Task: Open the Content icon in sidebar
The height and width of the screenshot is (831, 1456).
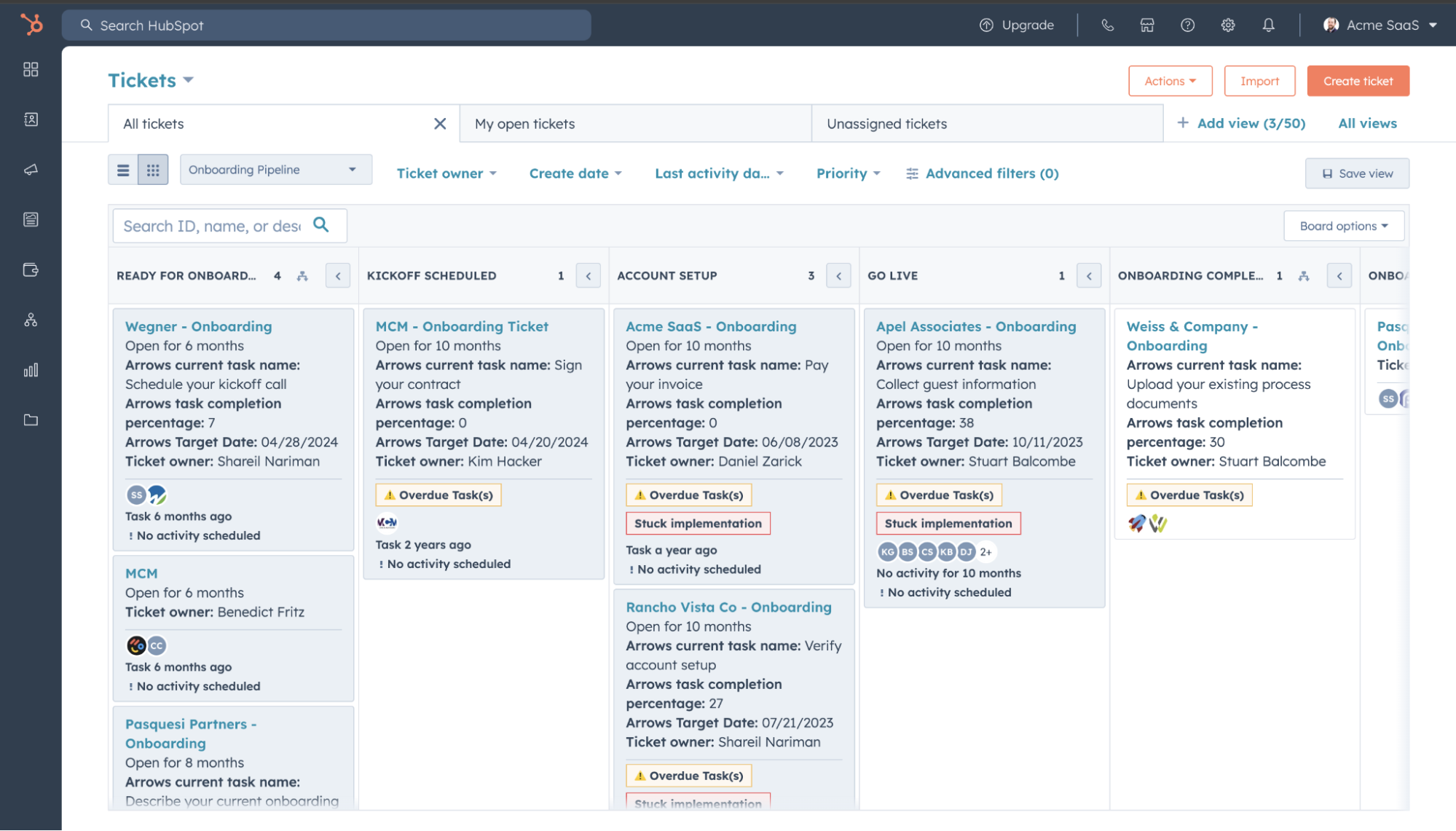Action: point(31,219)
